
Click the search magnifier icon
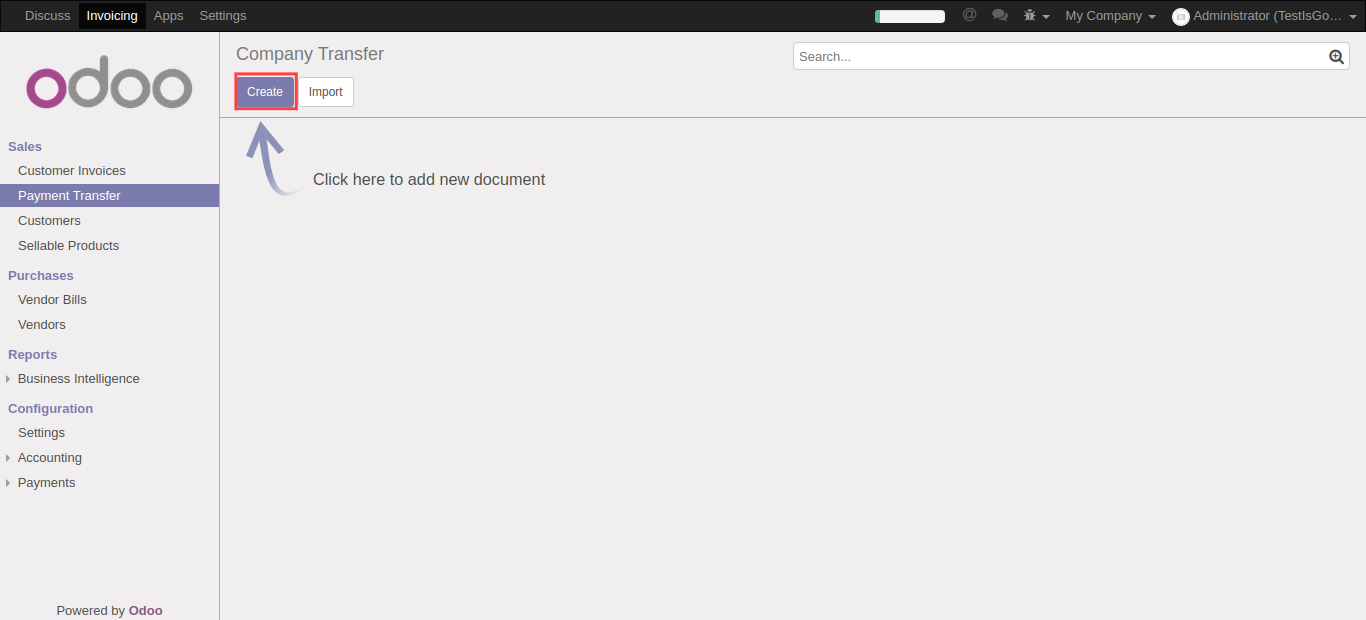[1336, 57]
